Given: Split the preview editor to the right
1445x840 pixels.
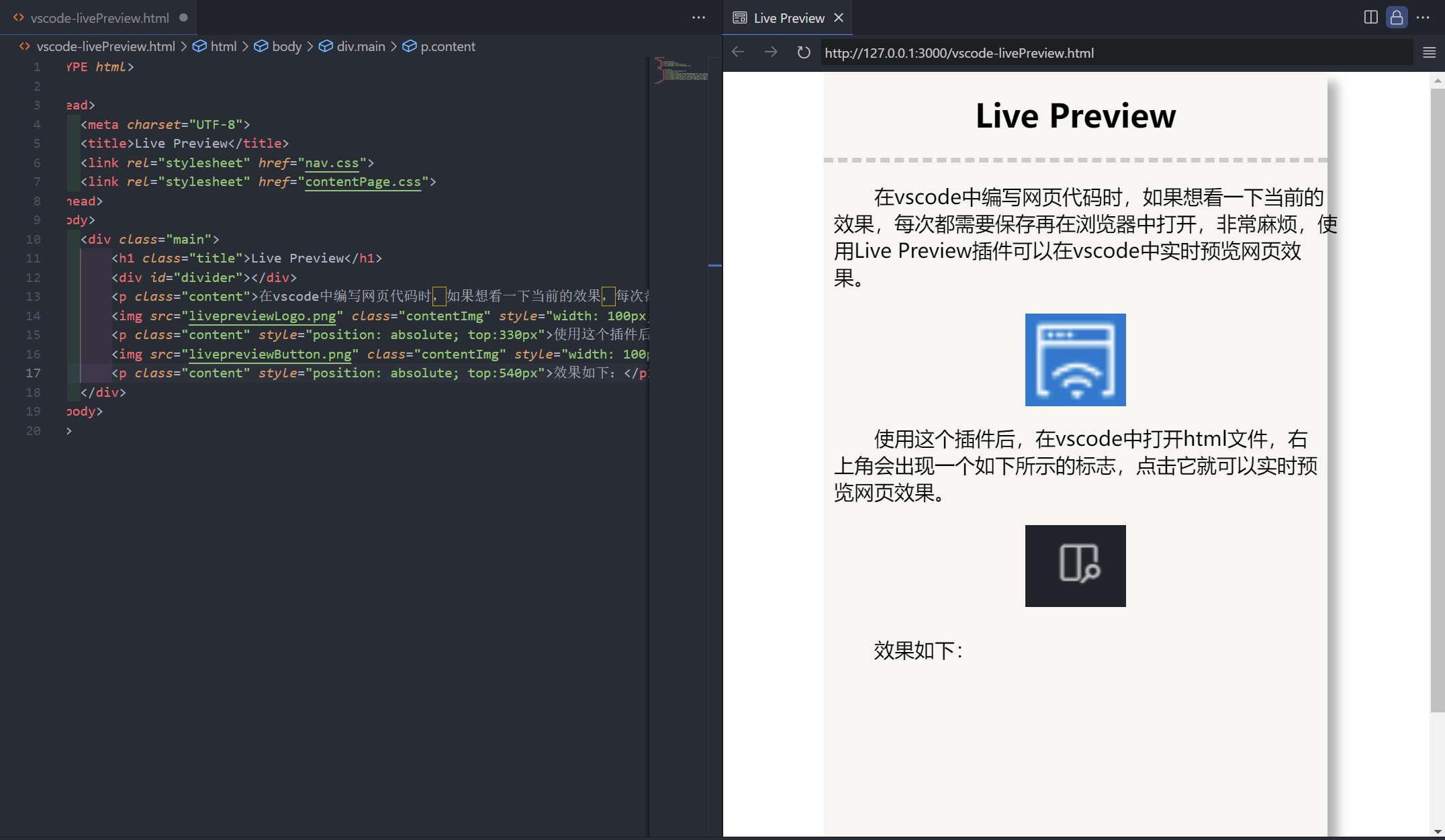Looking at the screenshot, I should coord(1370,17).
